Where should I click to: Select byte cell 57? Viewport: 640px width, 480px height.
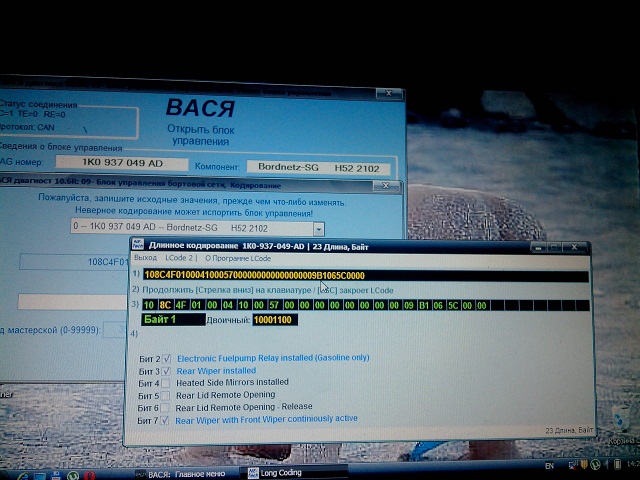[274, 305]
